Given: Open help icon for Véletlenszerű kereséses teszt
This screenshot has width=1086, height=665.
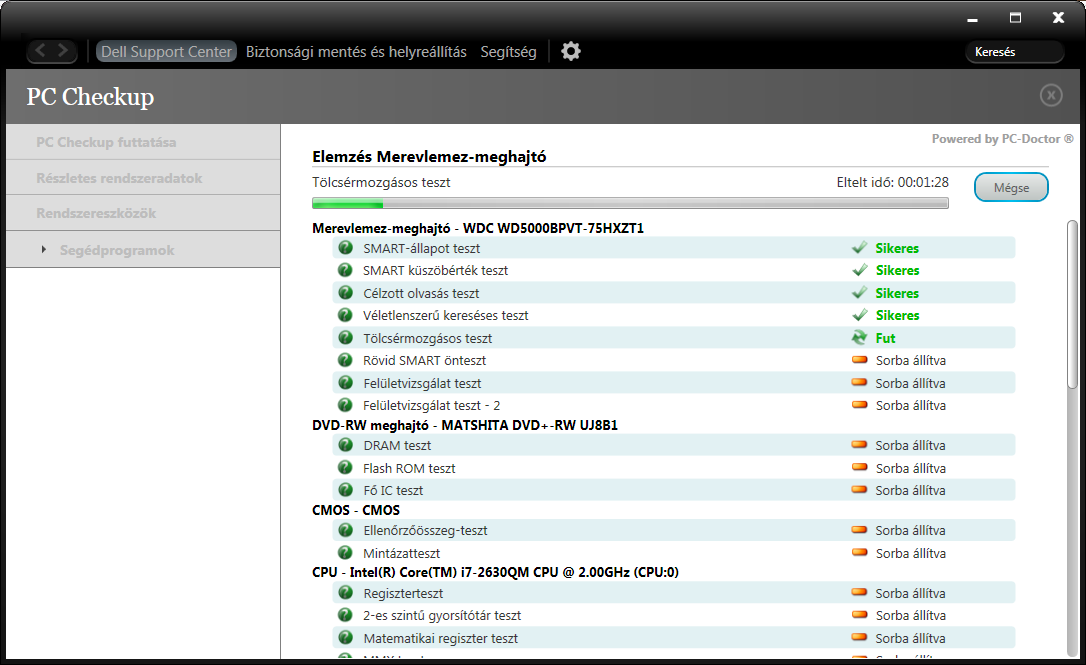Looking at the screenshot, I should click(345, 314).
